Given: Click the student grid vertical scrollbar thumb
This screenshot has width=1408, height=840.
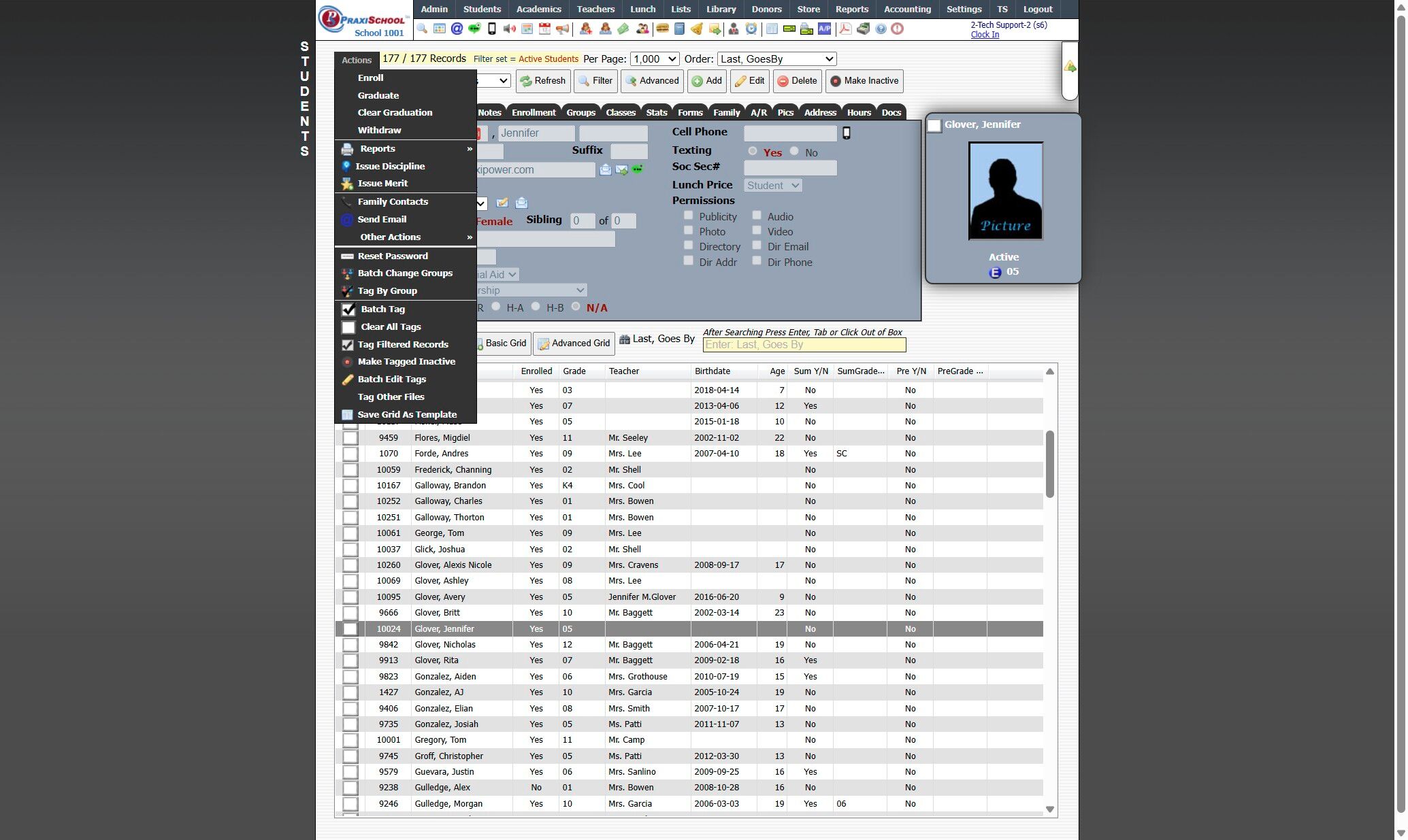Looking at the screenshot, I should click(x=1049, y=463).
